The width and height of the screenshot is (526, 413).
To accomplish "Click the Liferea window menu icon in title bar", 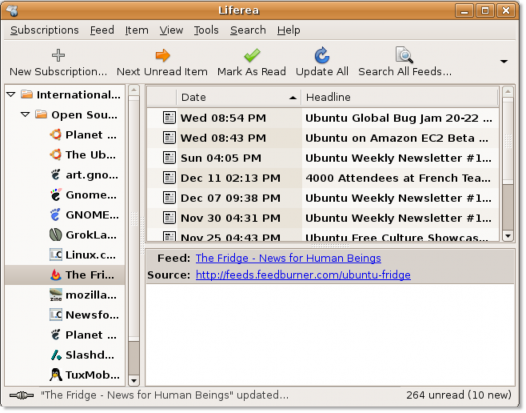I will tap(12, 10).
